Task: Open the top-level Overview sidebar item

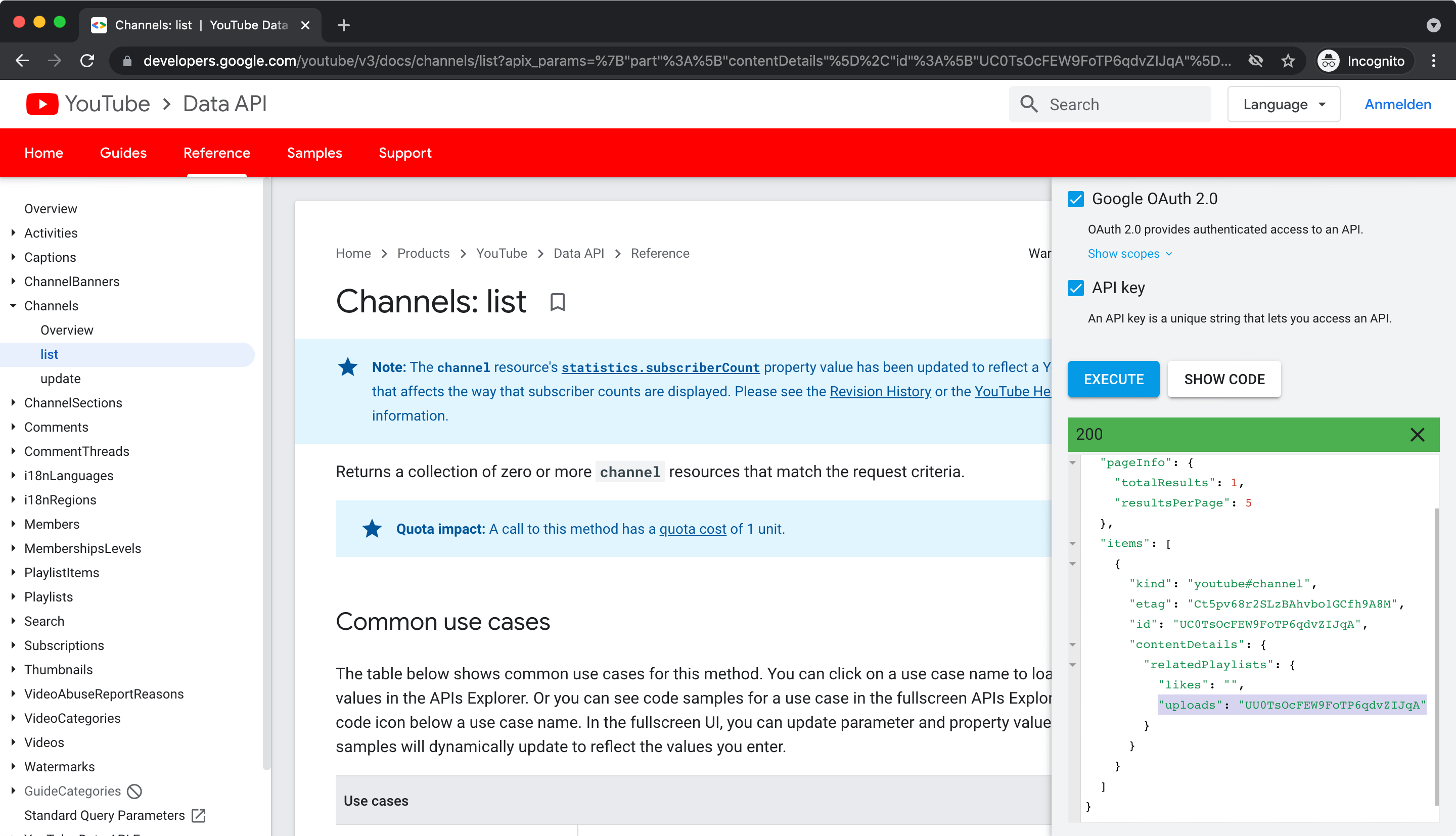Action: point(51,208)
